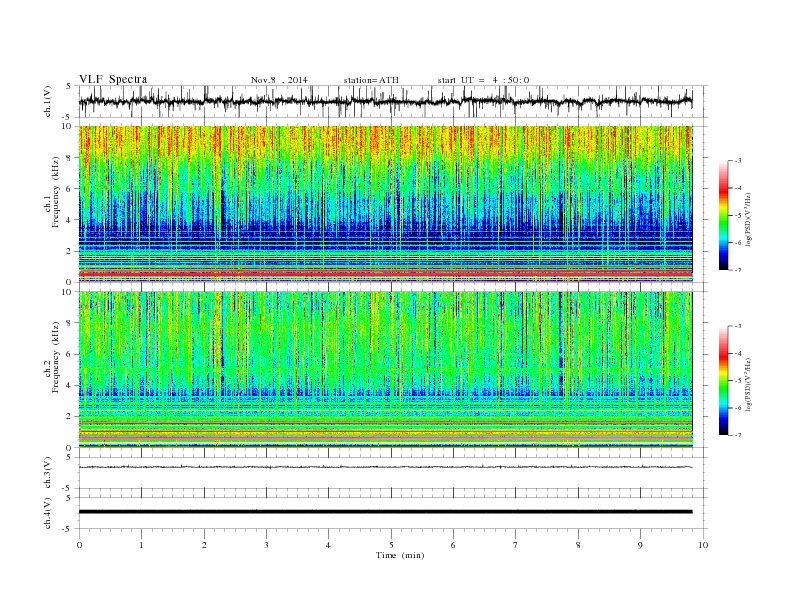Click the "-3" label on ch.1 color bar
This screenshot has height=612, width=792.
pyautogui.click(x=738, y=161)
